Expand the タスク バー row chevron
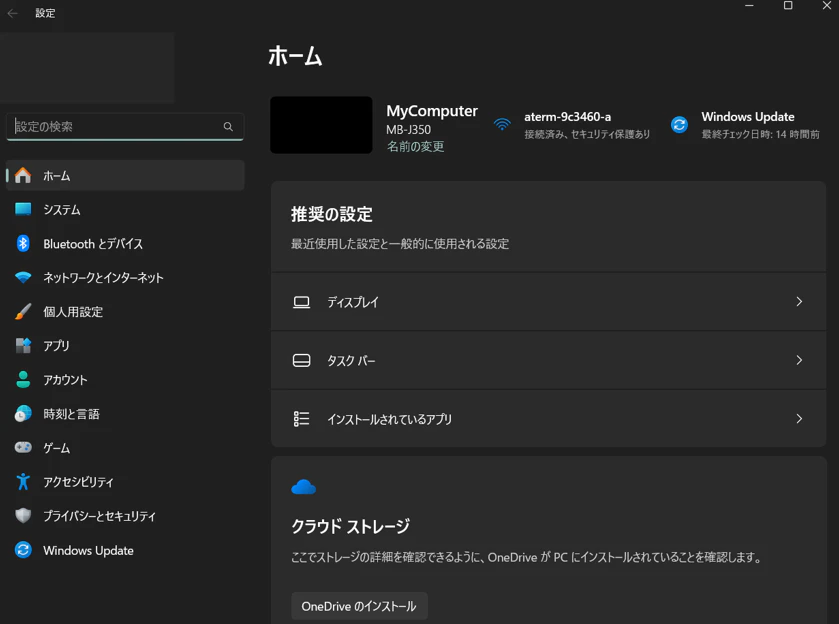The image size is (839, 624). tap(799, 360)
